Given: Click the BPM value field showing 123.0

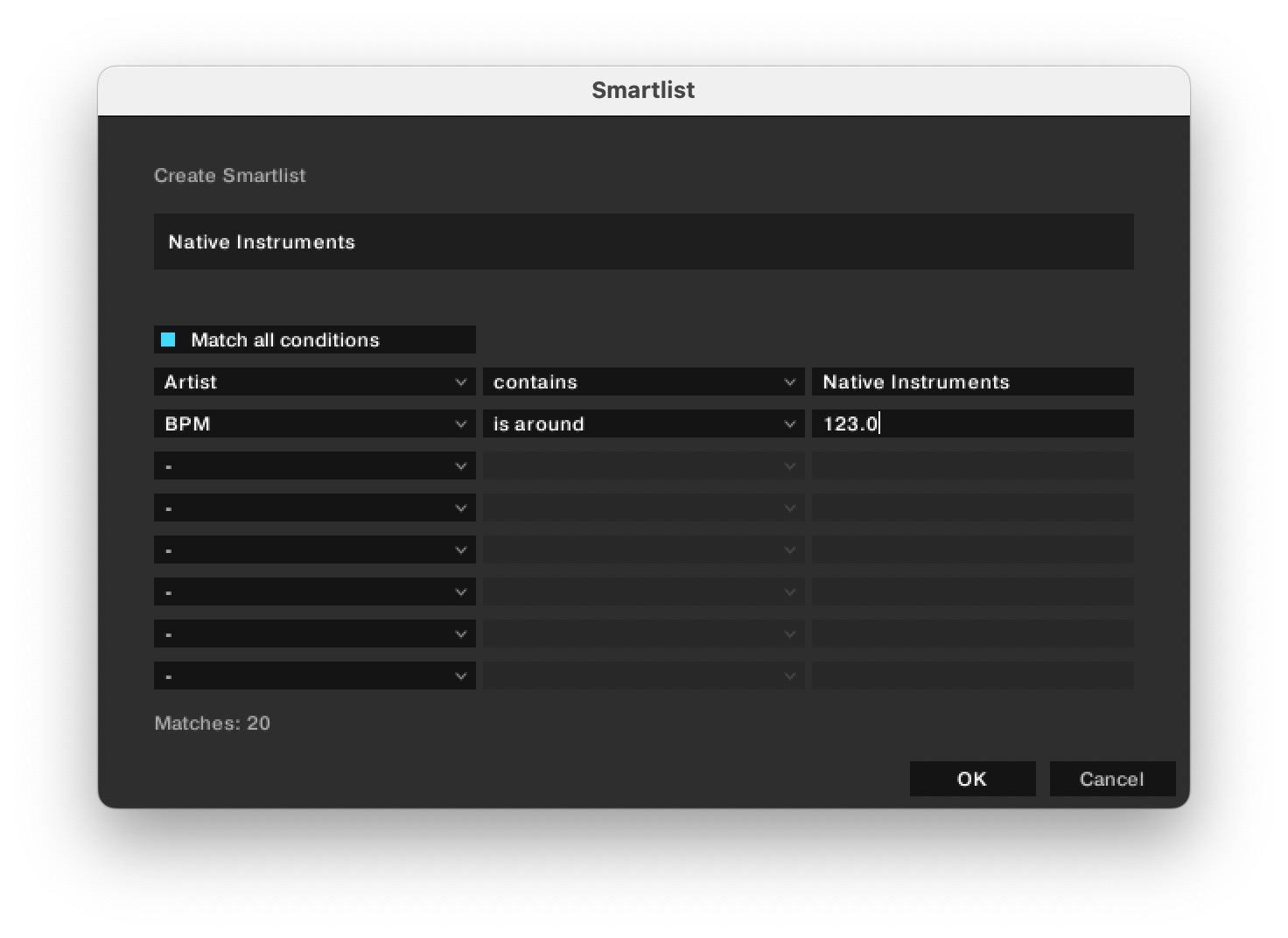Looking at the screenshot, I should [973, 423].
